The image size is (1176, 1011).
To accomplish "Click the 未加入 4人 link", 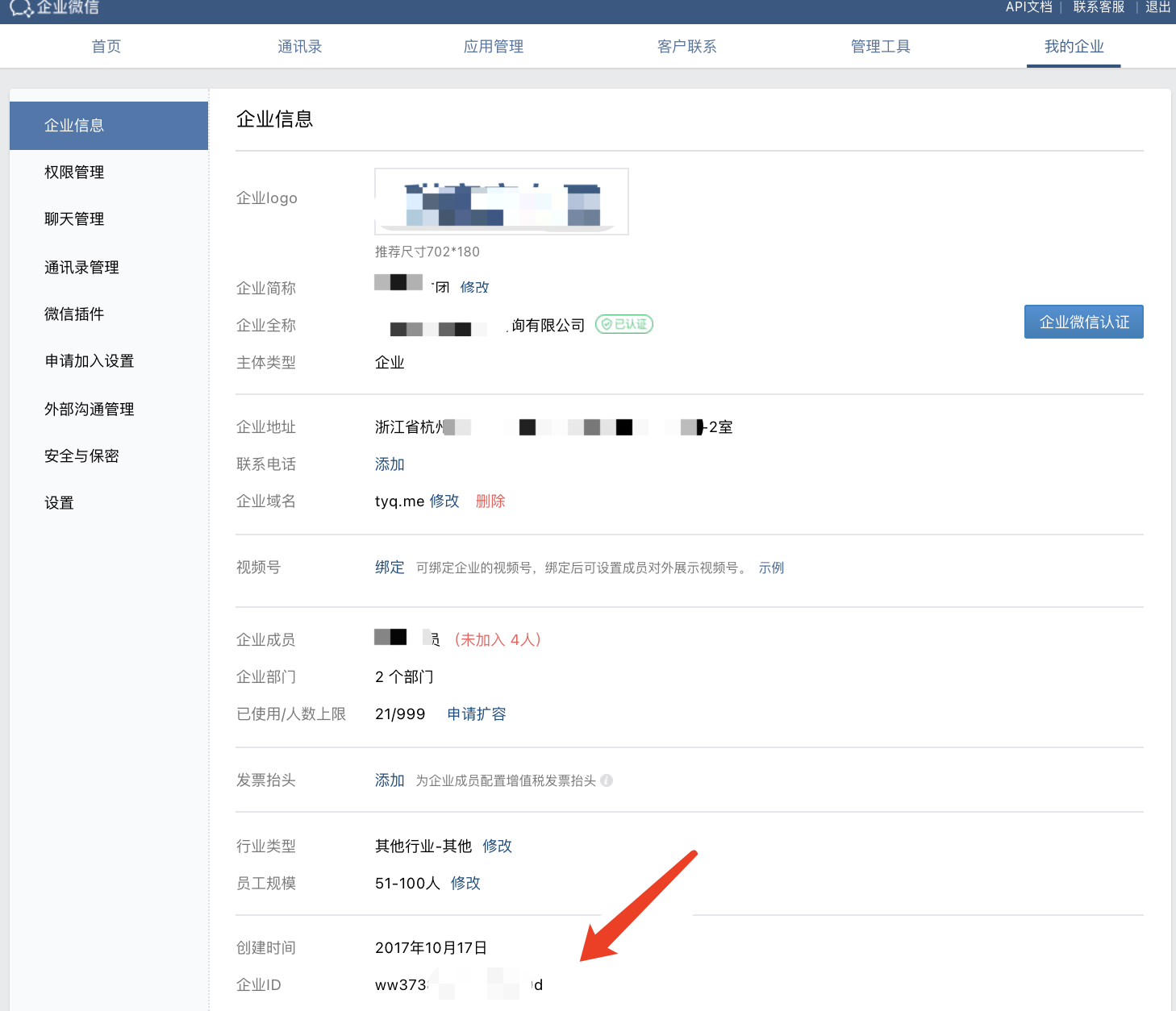I will 498,640.
